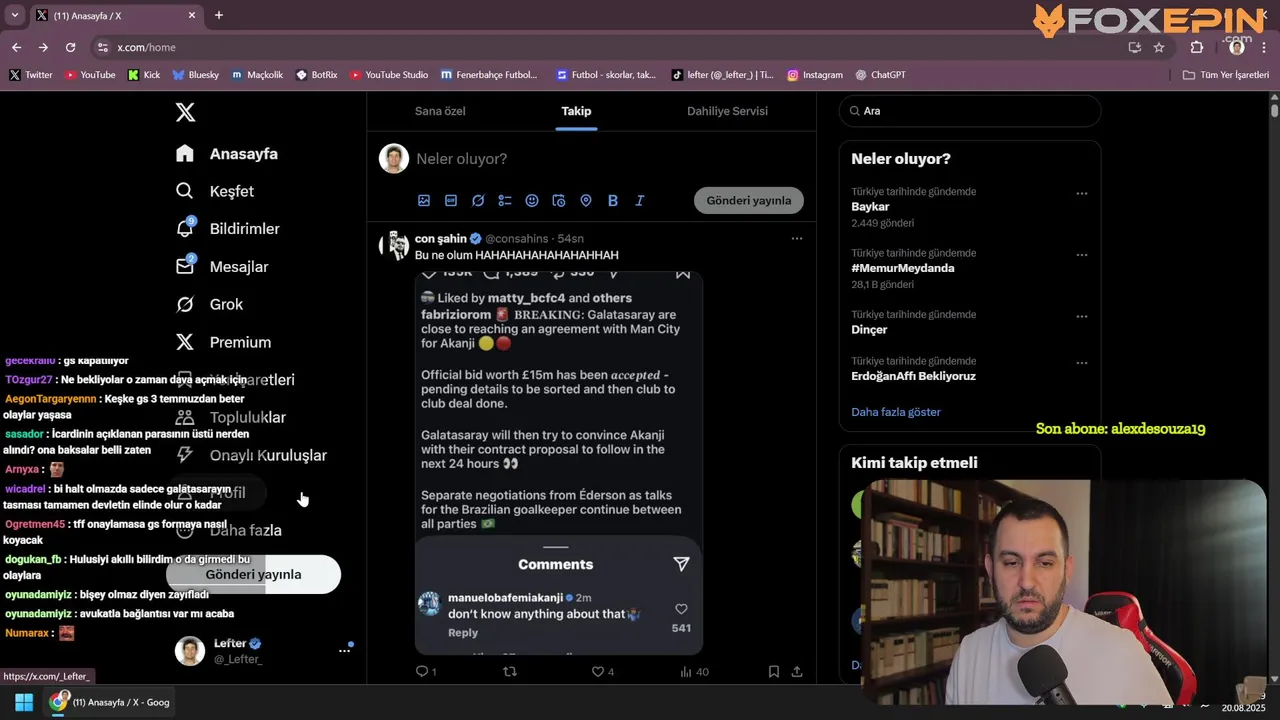
Task: Open Premium X icon in sidebar
Action: pyautogui.click(x=185, y=342)
